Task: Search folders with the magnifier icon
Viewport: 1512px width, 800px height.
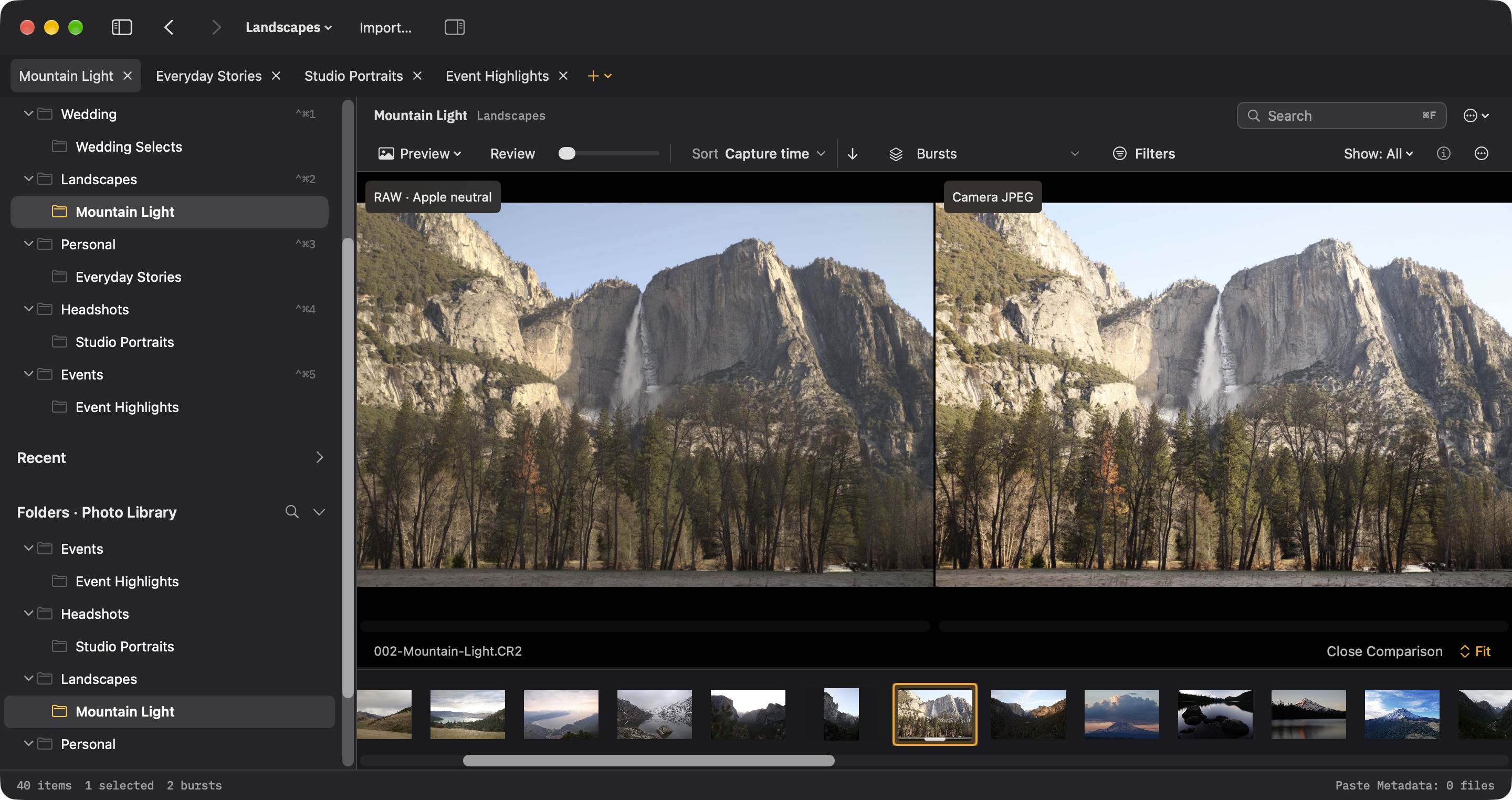Action: (x=292, y=512)
